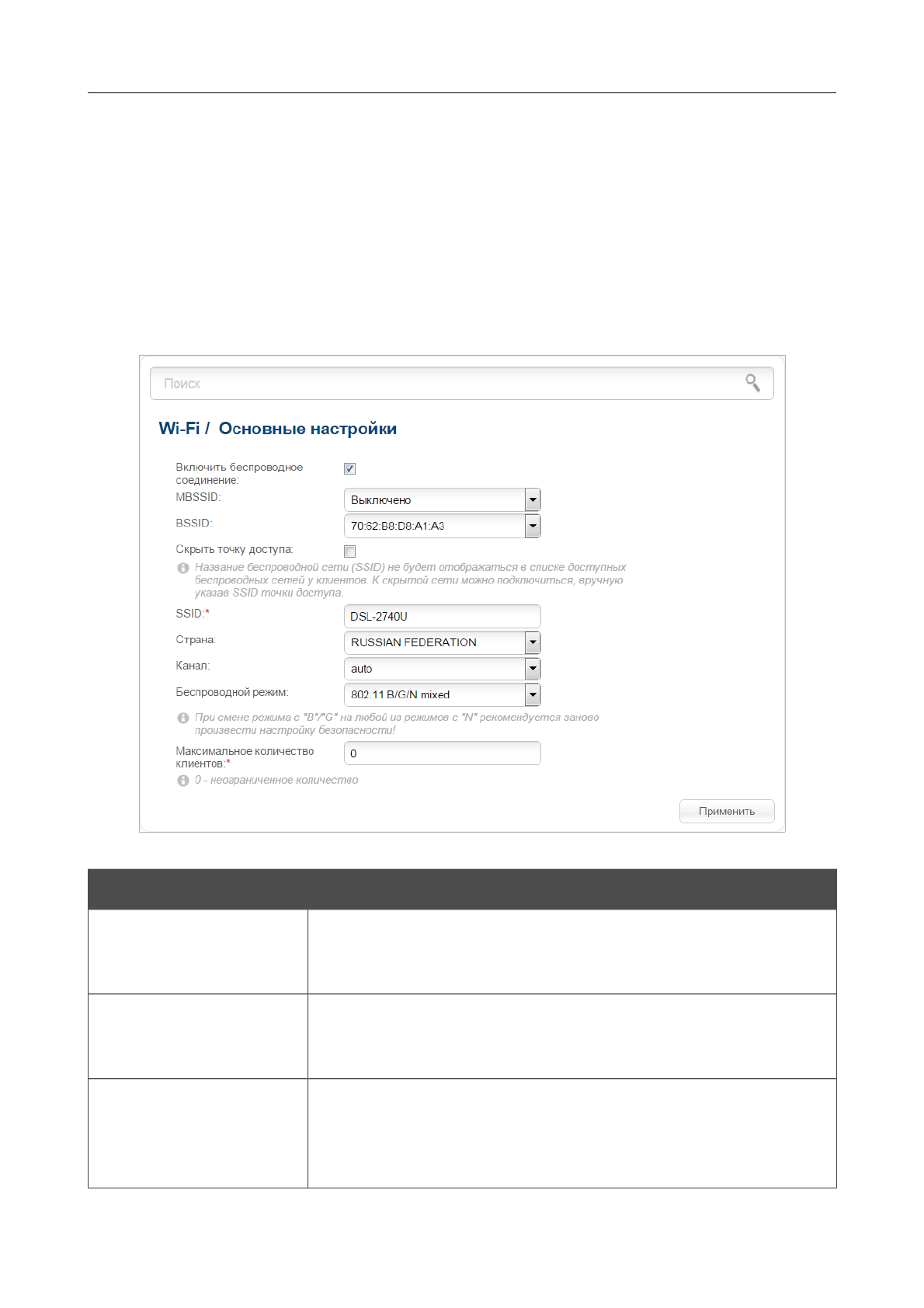Click the magnifier search icon
This screenshot has width=924, height=1308.
[752, 383]
